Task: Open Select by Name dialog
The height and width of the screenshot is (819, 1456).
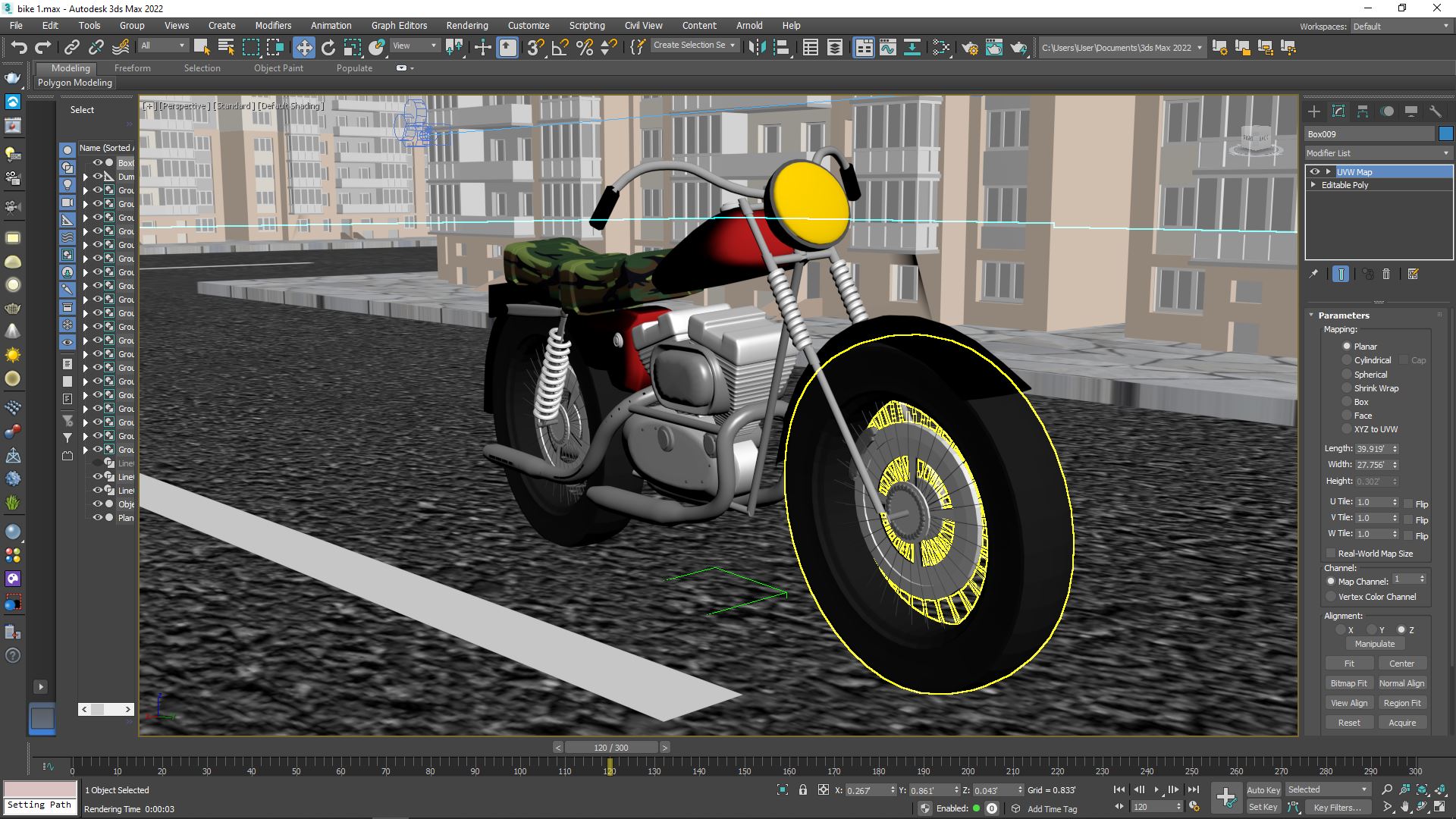Action: pos(226,48)
